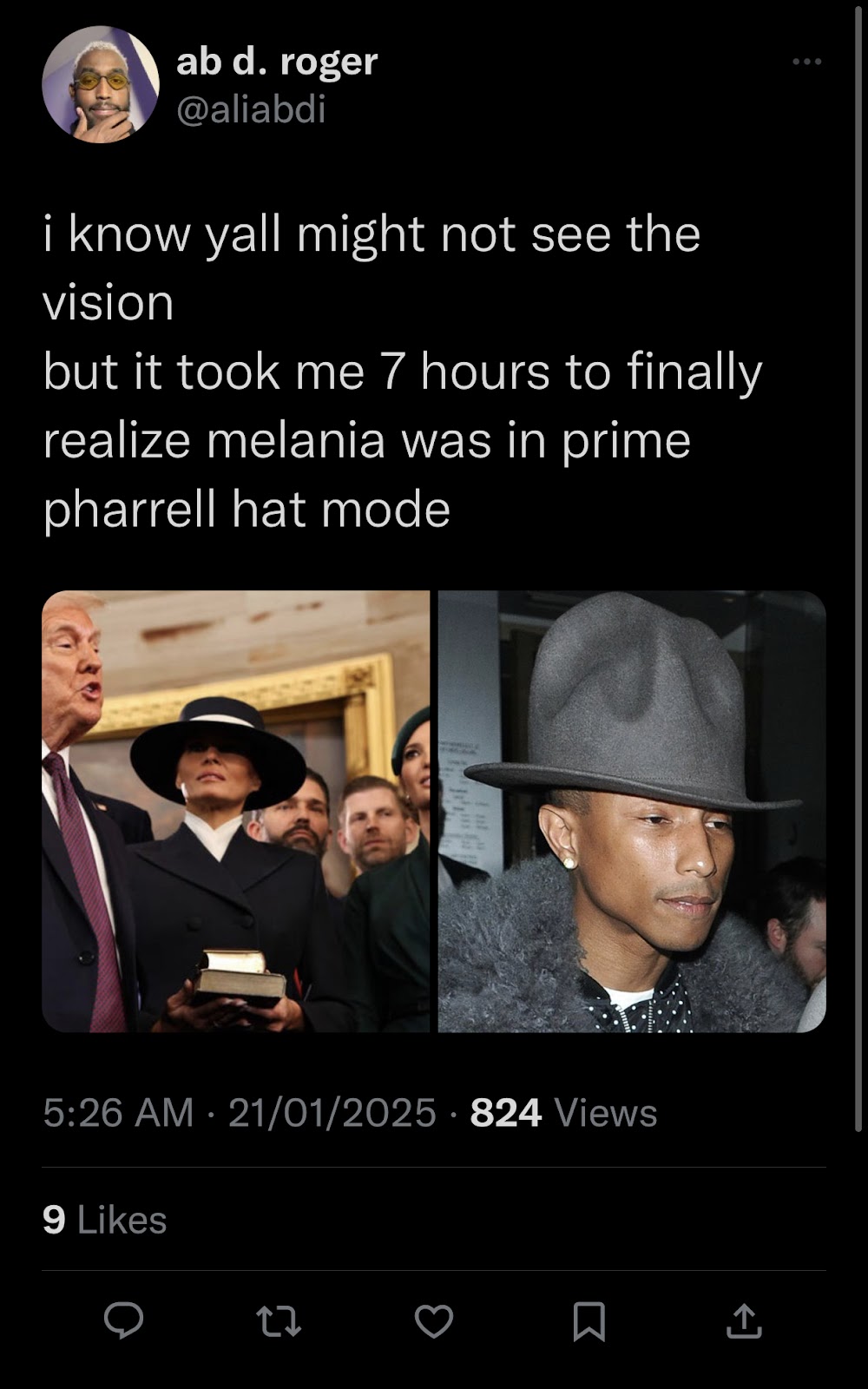Visit the @aliabdi handle
868x1389 pixels.
click(251, 109)
